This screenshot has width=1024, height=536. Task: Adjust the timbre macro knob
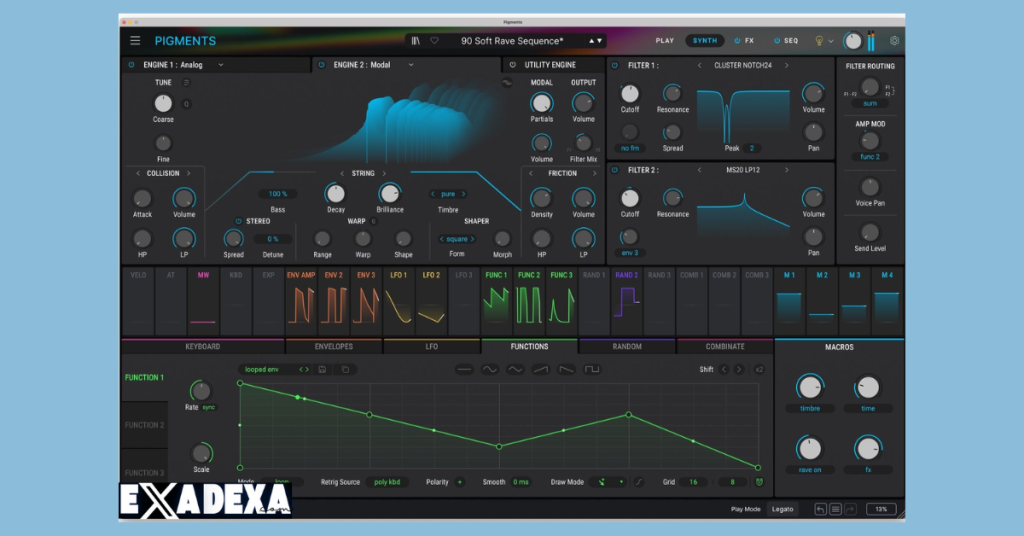click(x=810, y=388)
